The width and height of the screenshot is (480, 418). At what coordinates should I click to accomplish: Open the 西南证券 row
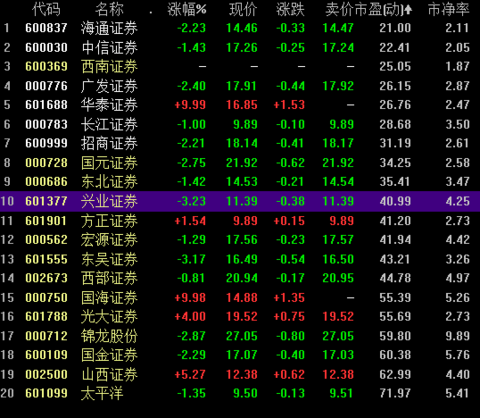click(240, 67)
